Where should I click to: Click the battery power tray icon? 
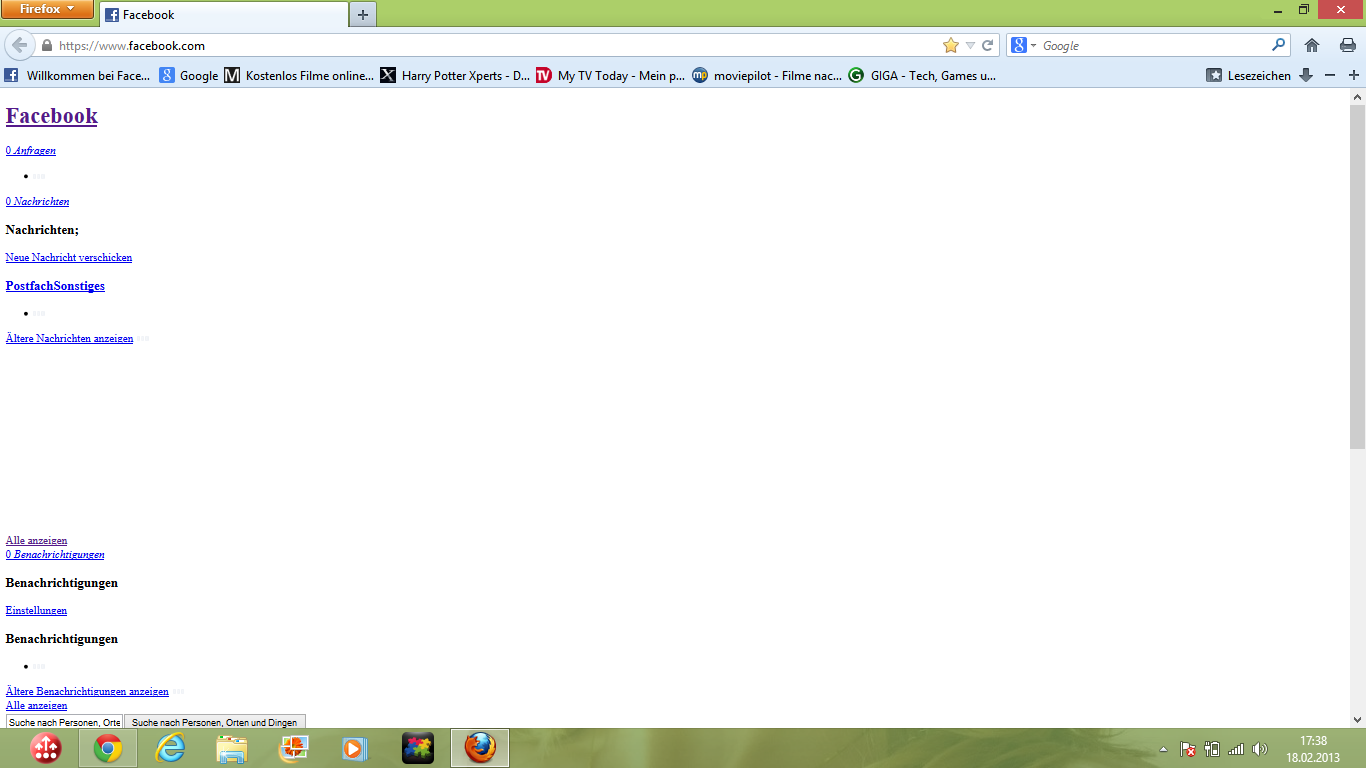pyautogui.click(x=1212, y=749)
